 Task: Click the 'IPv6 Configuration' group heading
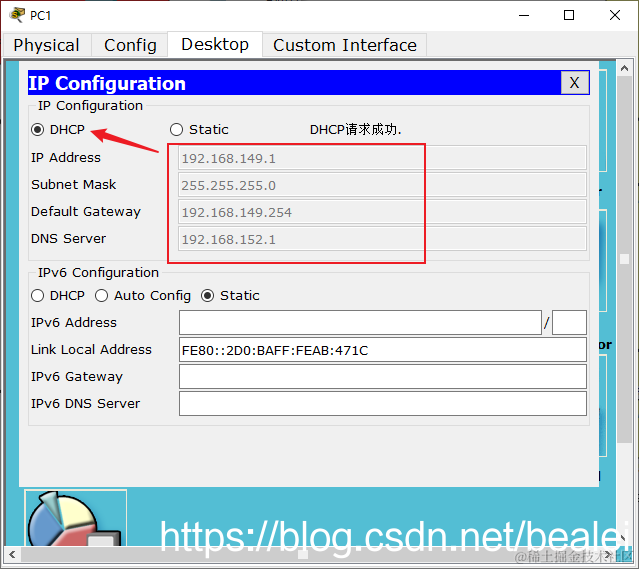coord(98,273)
